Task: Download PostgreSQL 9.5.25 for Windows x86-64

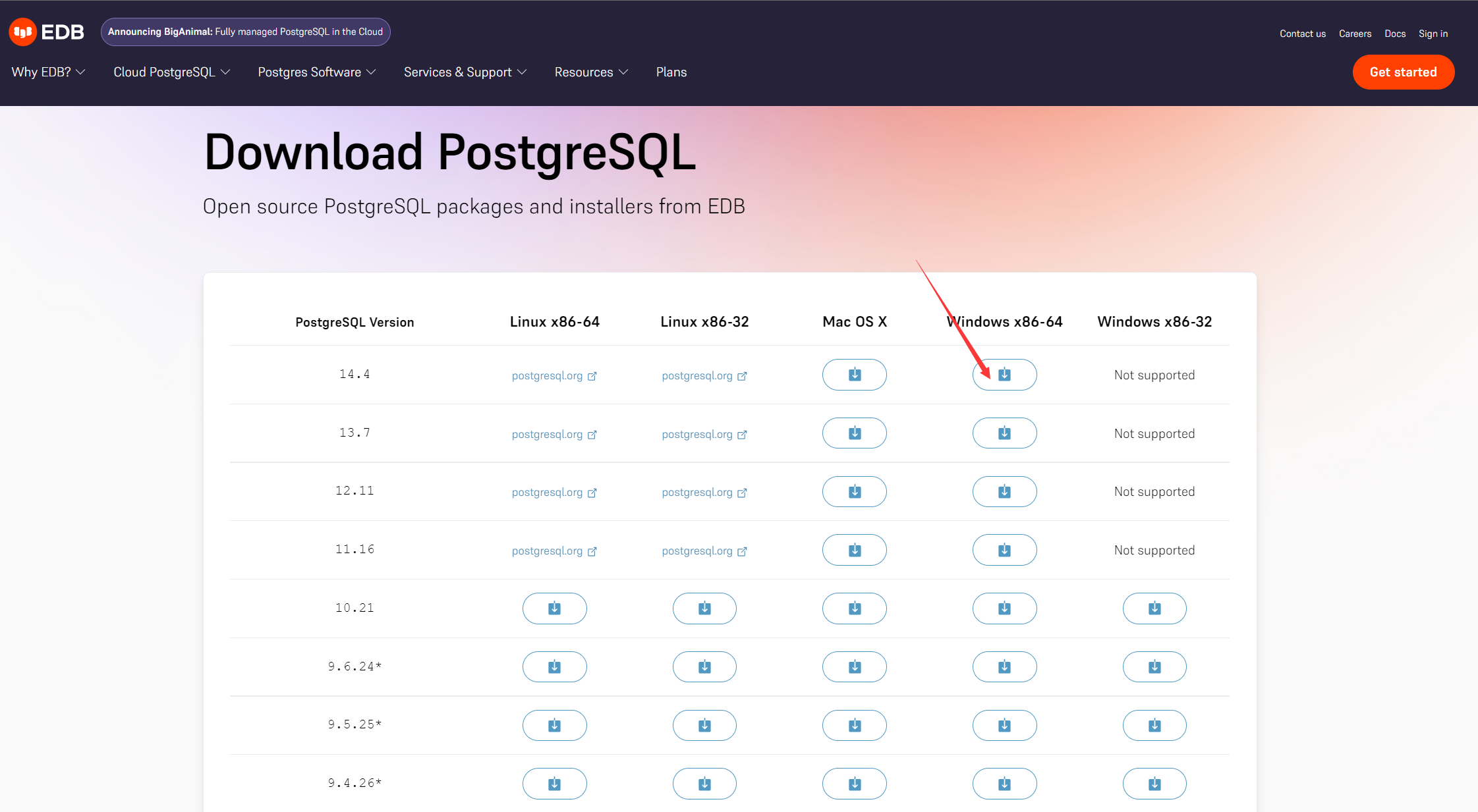Action: (x=1004, y=725)
